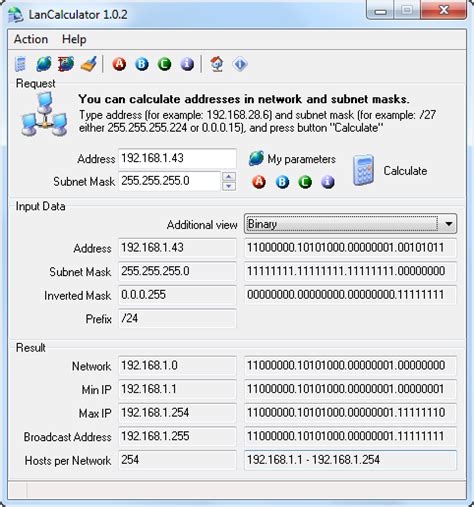This screenshot has height=507, width=474.
Task: Click the Network value 192.168.1.0
Action: (177, 366)
